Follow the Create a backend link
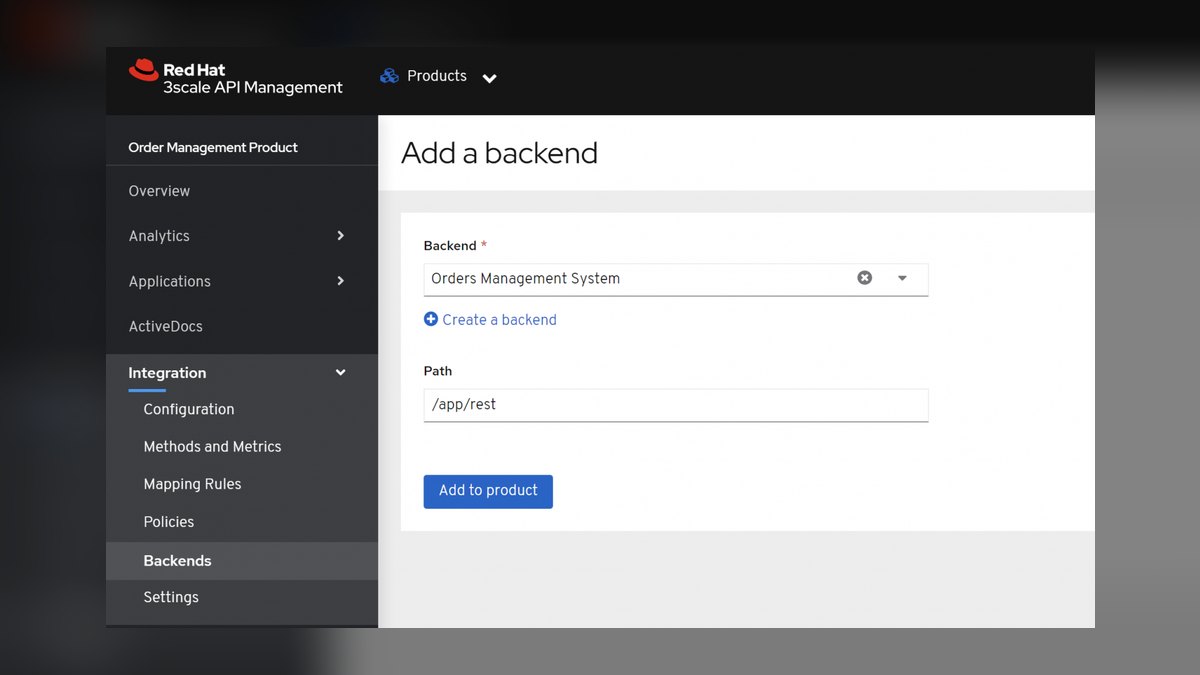This screenshot has width=1200, height=675. 499,320
